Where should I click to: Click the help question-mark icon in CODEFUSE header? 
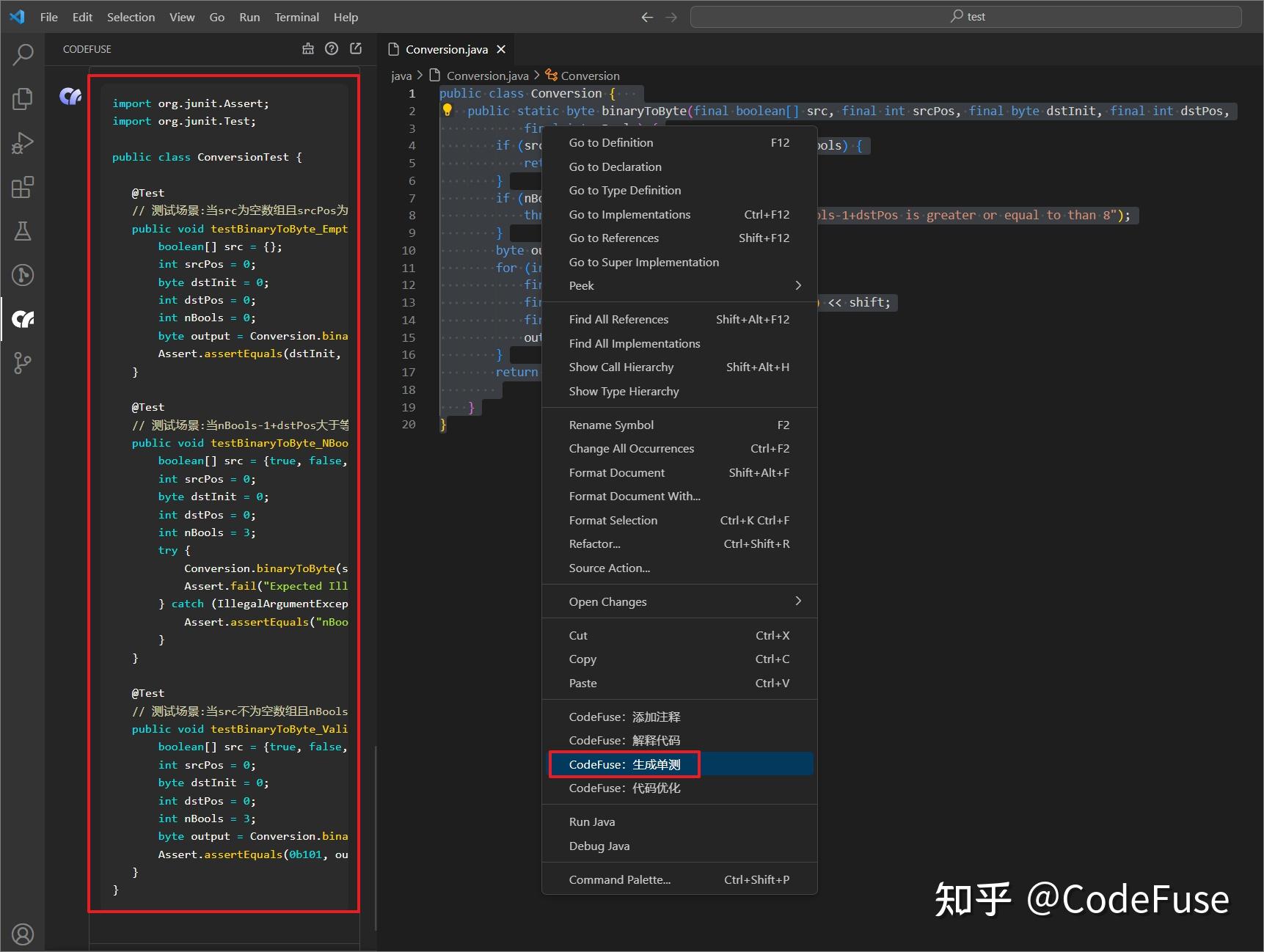point(332,48)
